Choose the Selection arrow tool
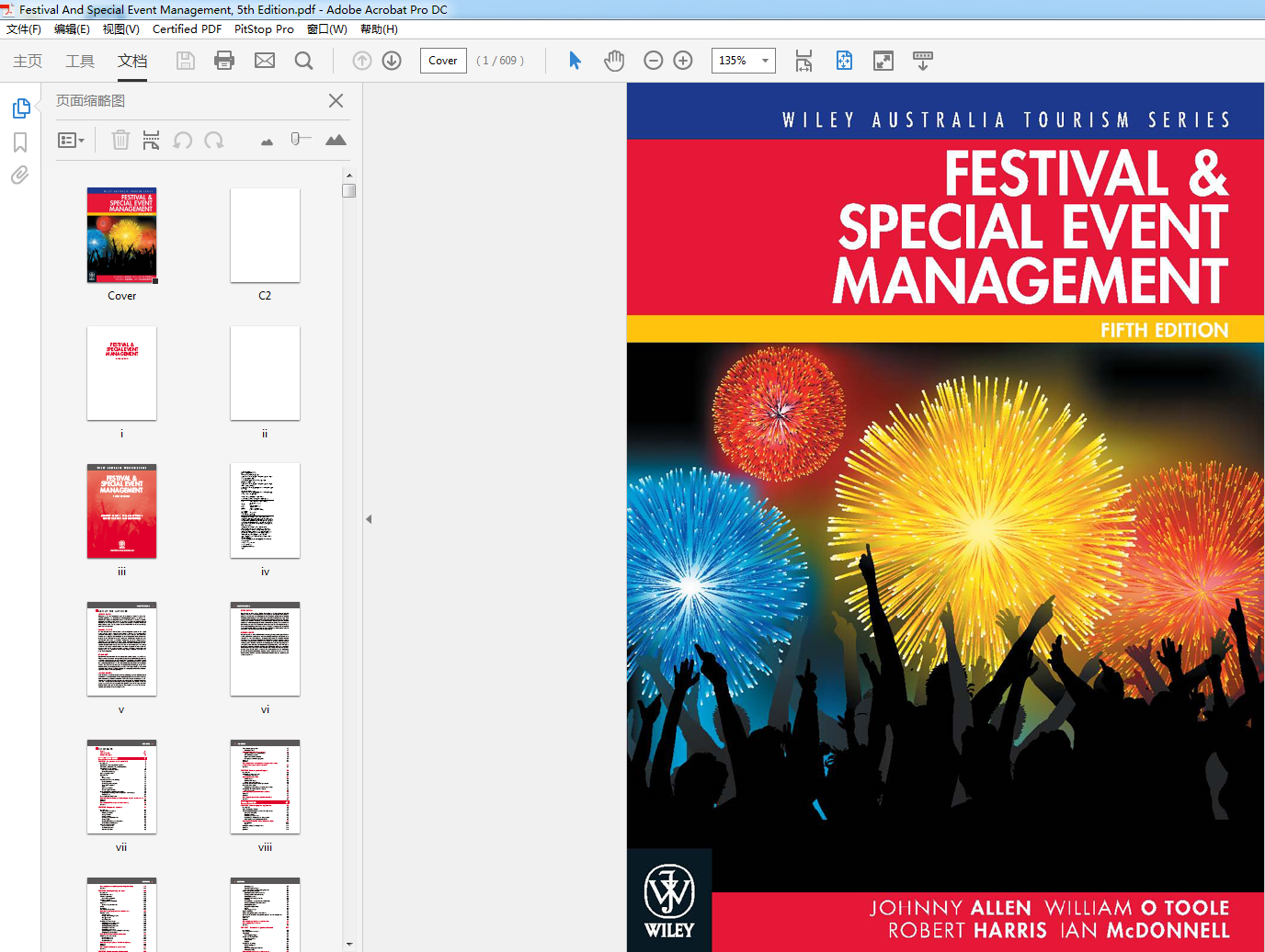The height and width of the screenshot is (952, 1265). tap(576, 61)
